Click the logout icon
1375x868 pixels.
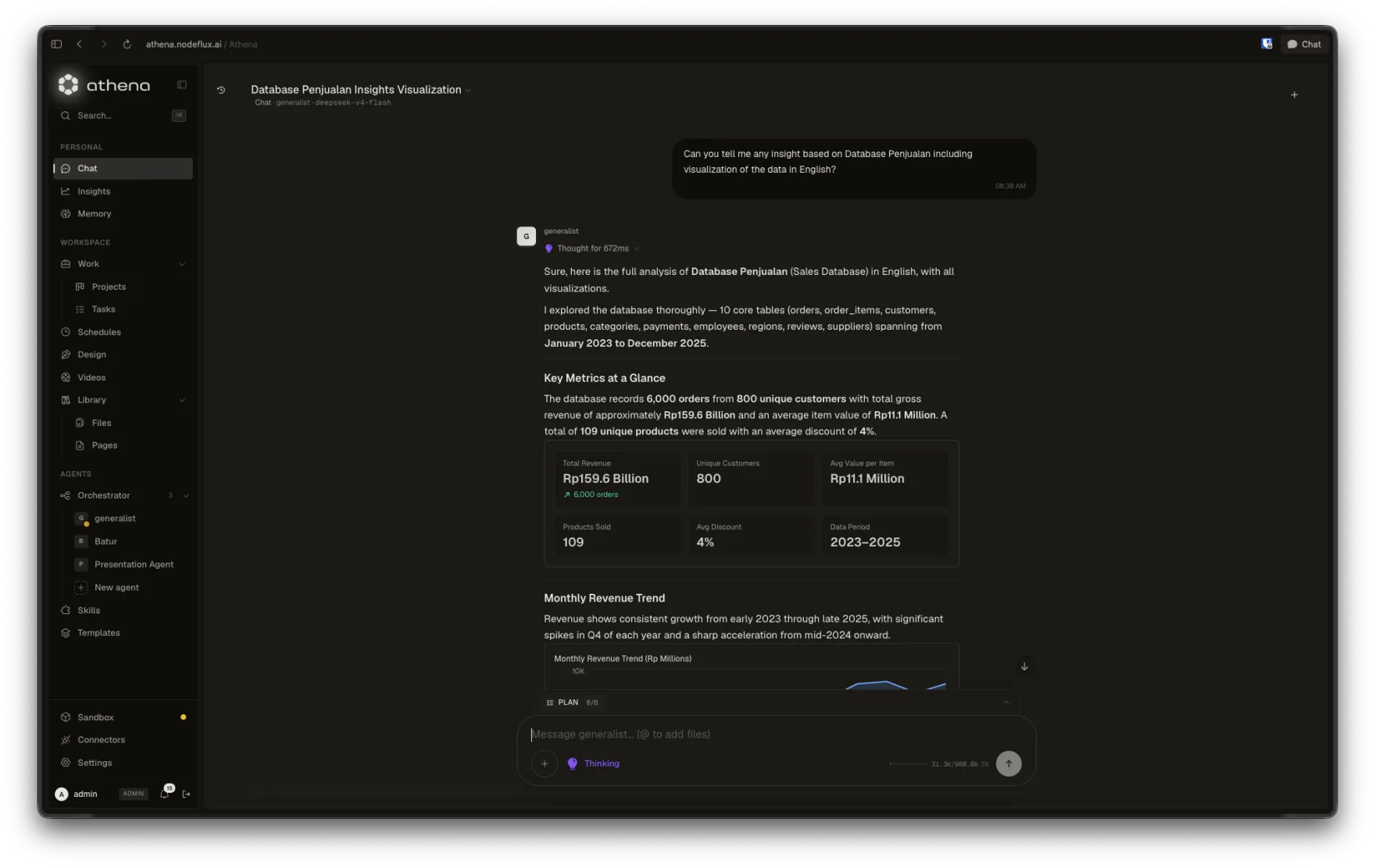187,794
